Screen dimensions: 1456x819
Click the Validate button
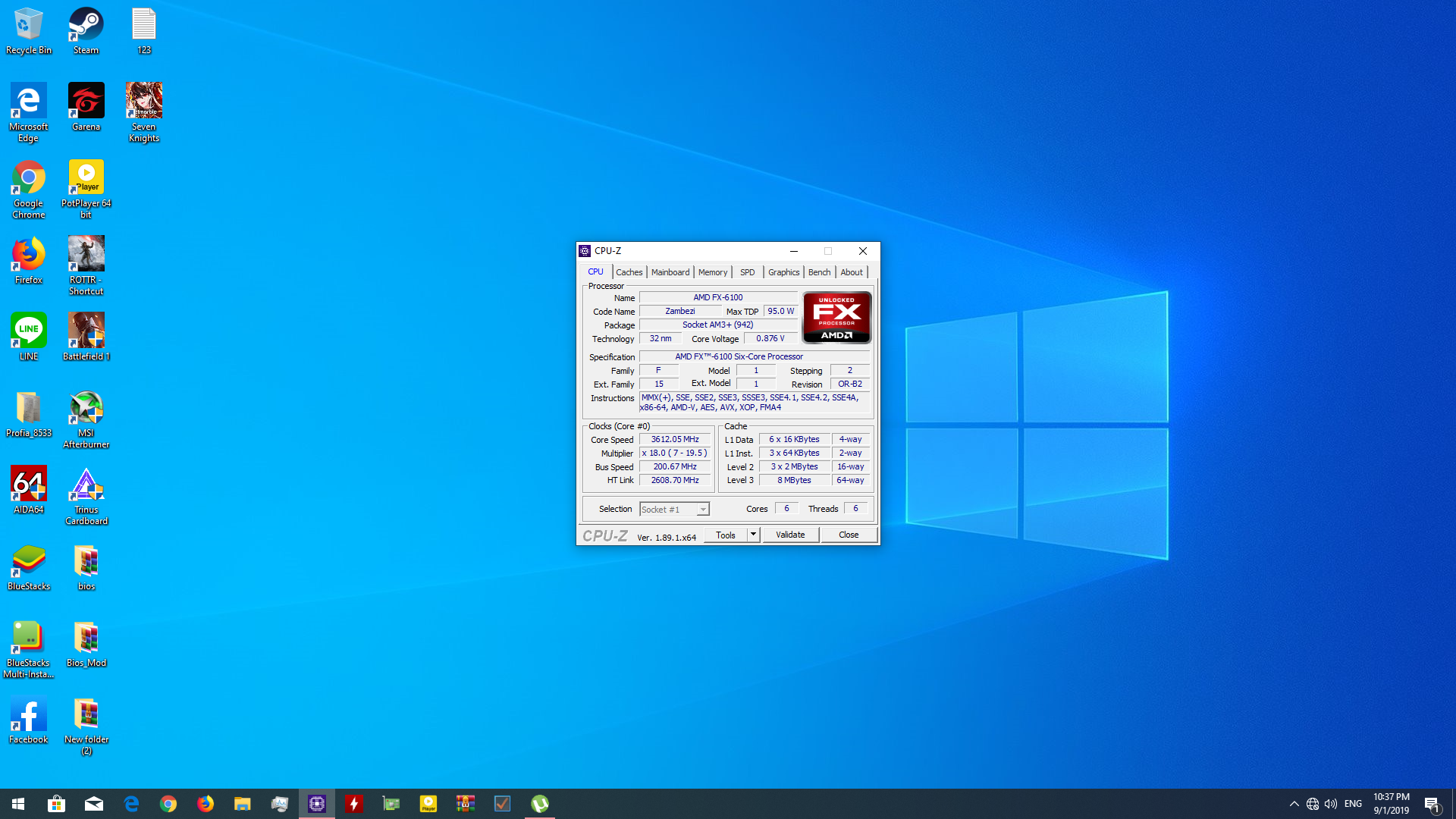789,535
